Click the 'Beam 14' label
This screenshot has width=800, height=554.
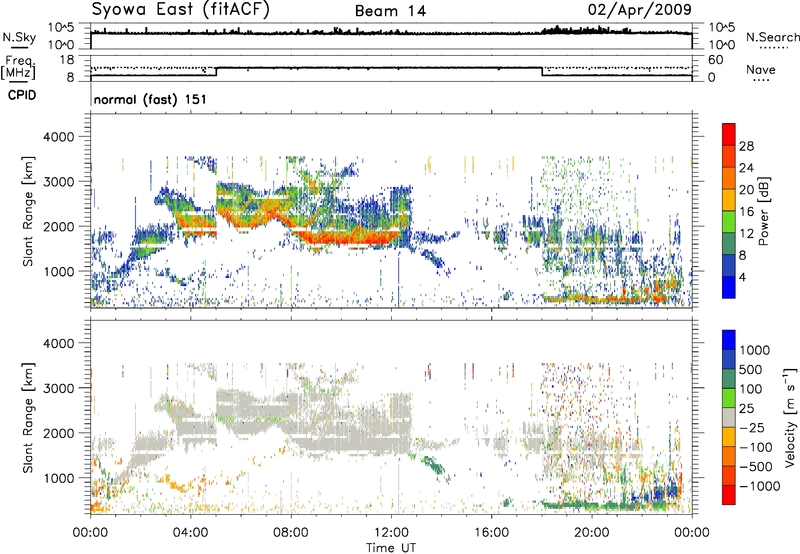pyautogui.click(x=390, y=11)
